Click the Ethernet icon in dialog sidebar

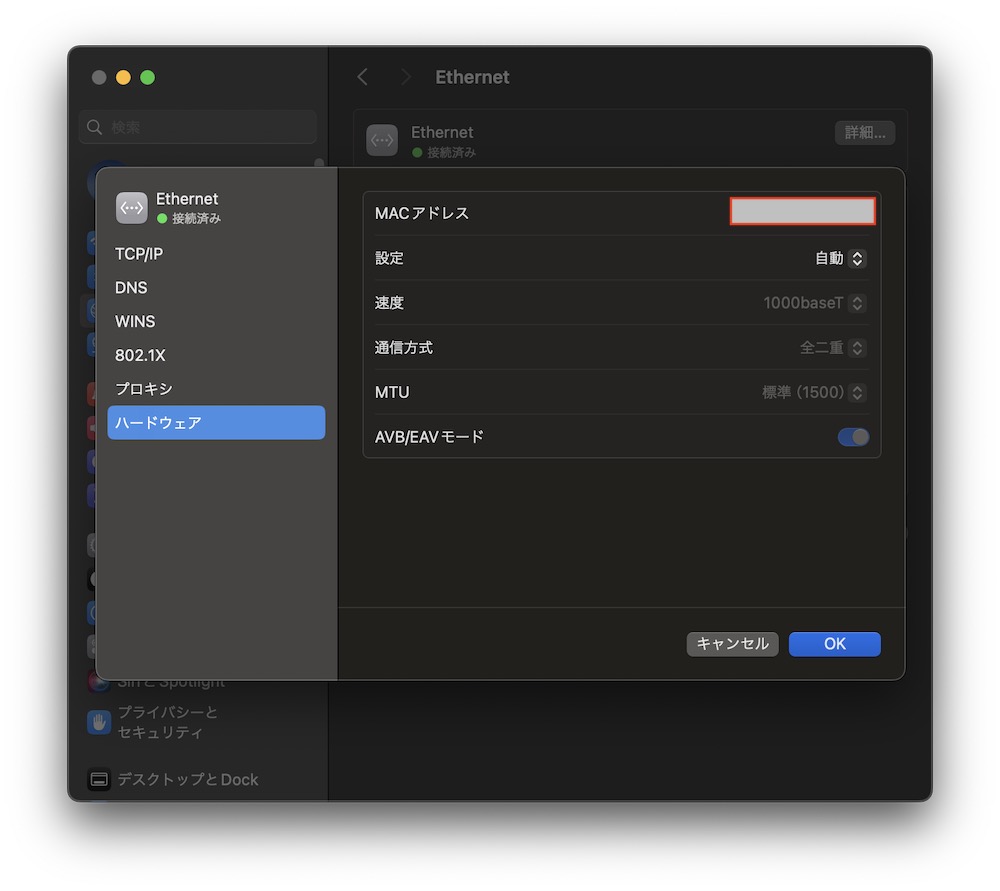tap(131, 207)
